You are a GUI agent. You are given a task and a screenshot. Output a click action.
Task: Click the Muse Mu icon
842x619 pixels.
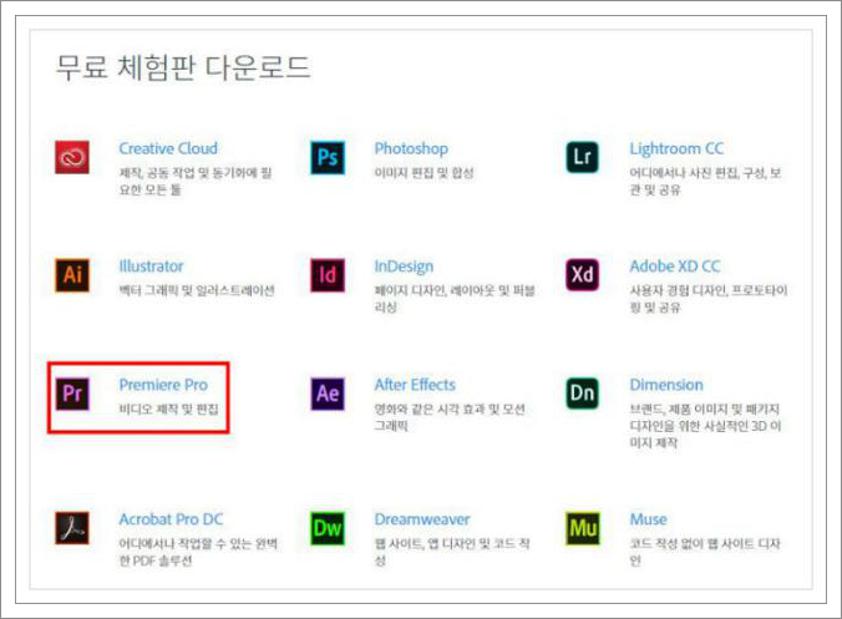pyautogui.click(x=583, y=528)
